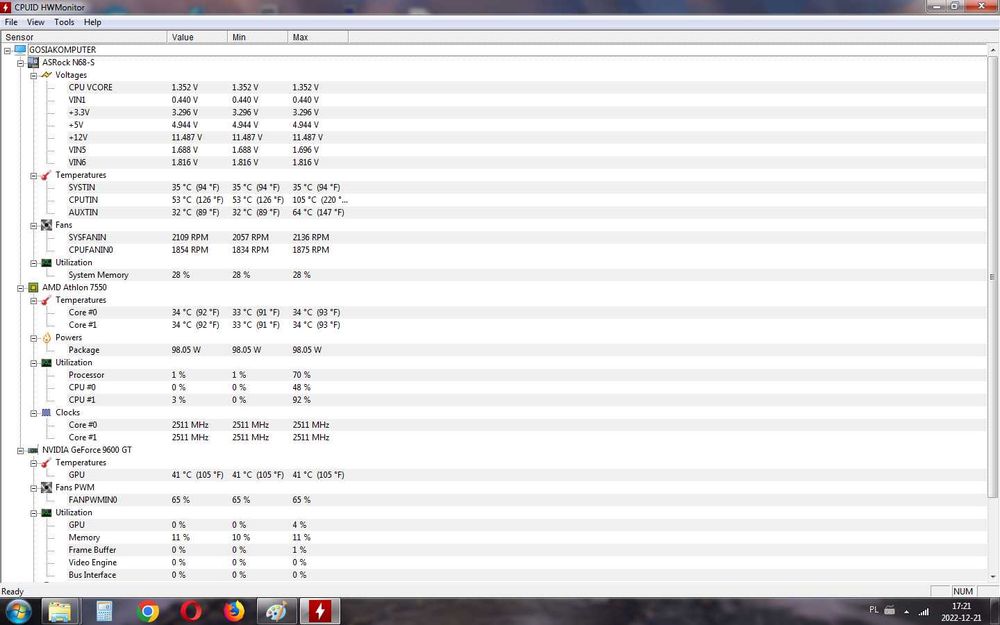Screen dimensions: 1000x625
Task: Click the scrollbar down arrow
Action: pyautogui.click(x=992, y=577)
